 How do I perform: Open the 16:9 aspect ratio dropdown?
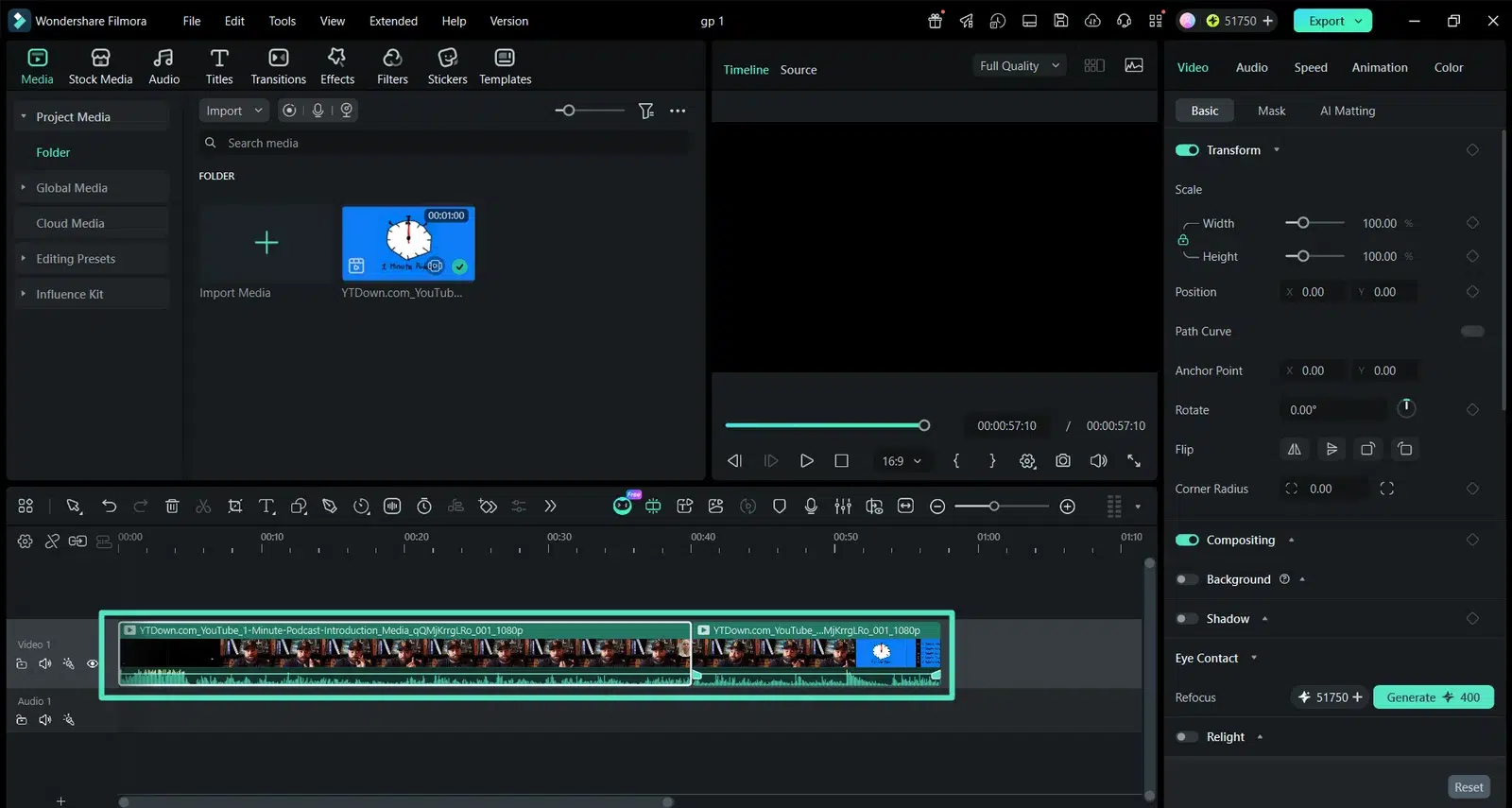pos(902,461)
